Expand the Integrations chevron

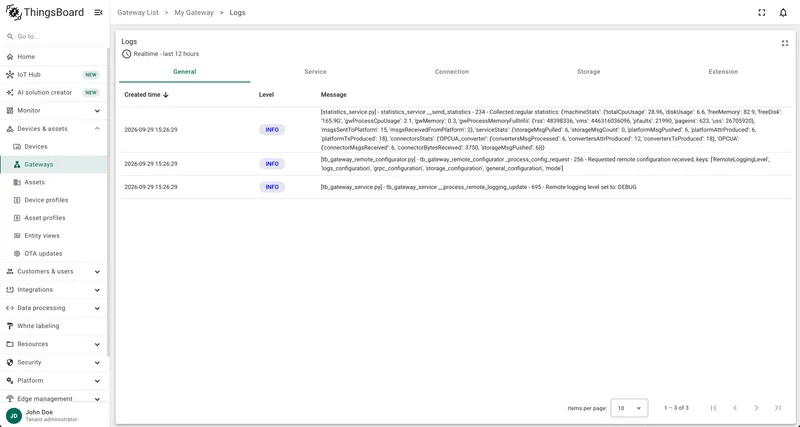[97, 290]
